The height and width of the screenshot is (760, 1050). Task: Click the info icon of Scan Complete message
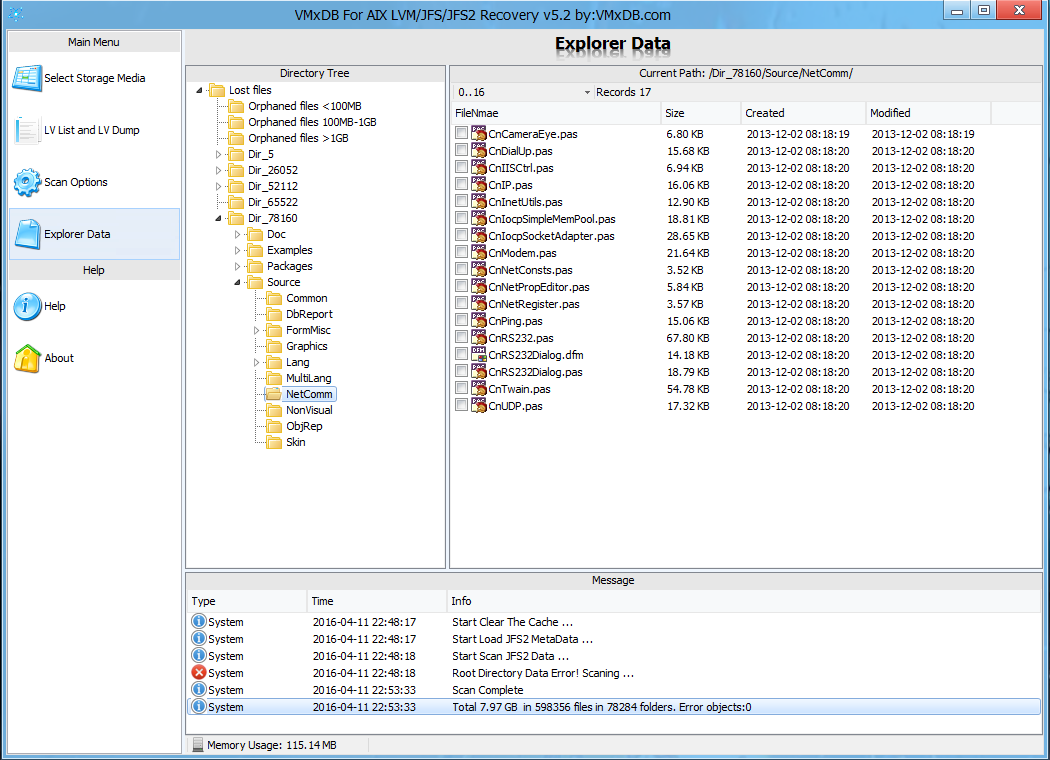point(199,689)
